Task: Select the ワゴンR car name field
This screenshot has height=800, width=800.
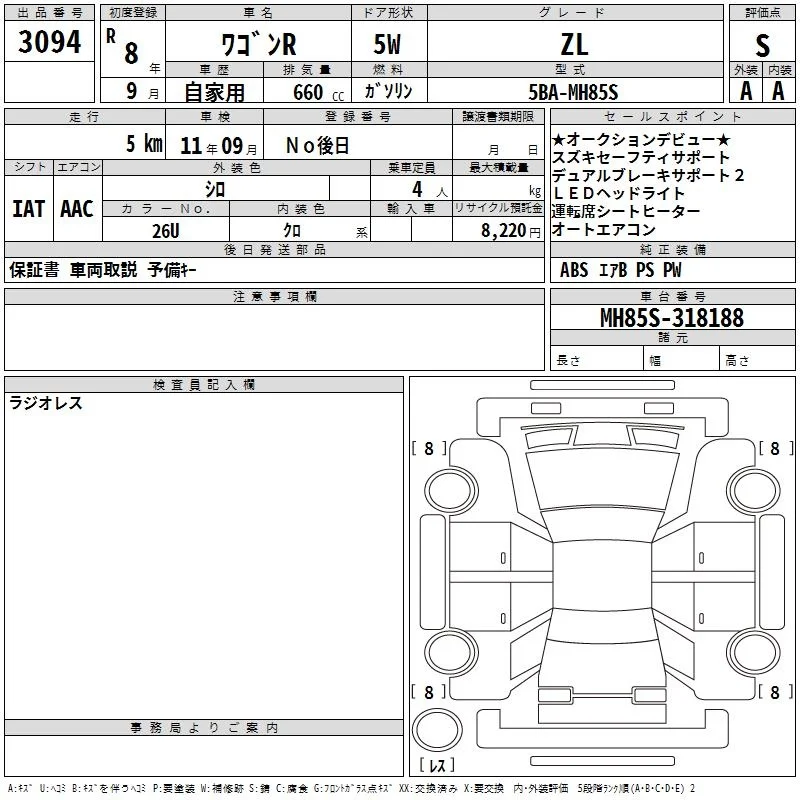Action: point(258,45)
